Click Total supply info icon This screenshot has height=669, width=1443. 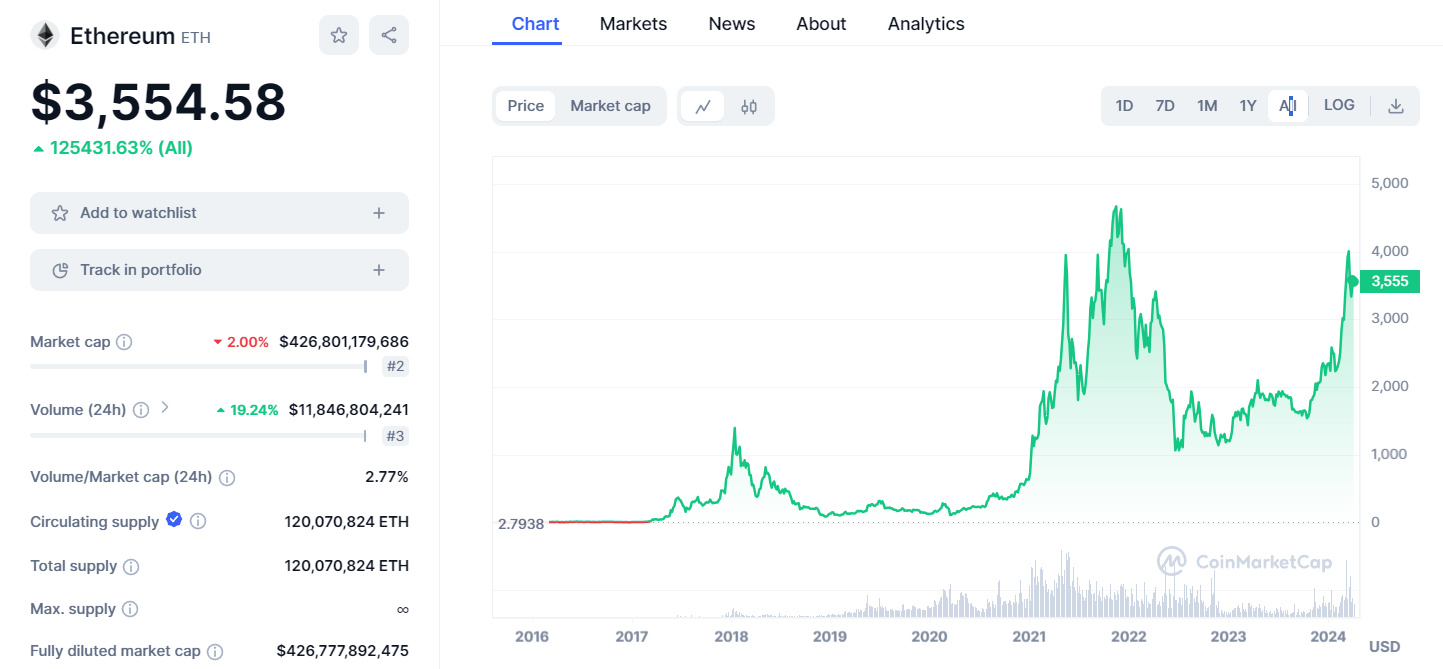[131, 566]
